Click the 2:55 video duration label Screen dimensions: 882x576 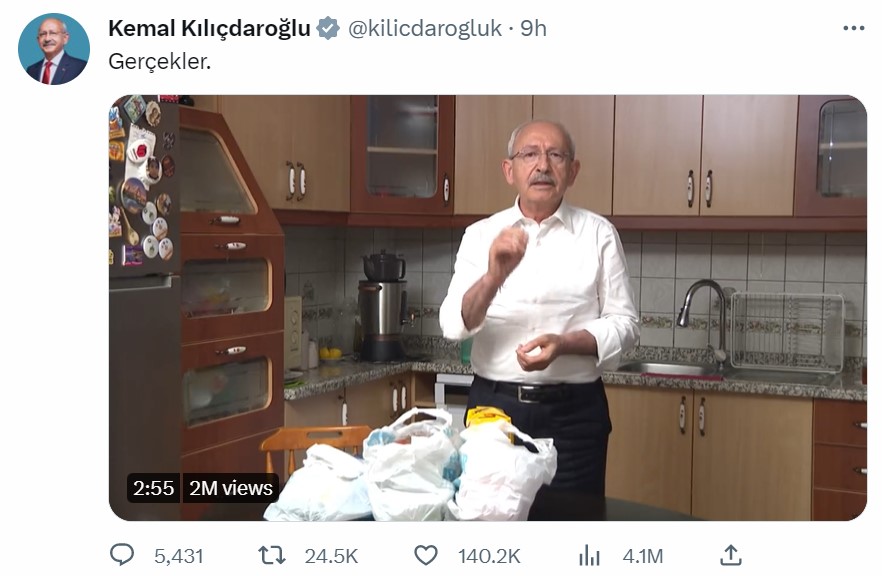pos(154,488)
